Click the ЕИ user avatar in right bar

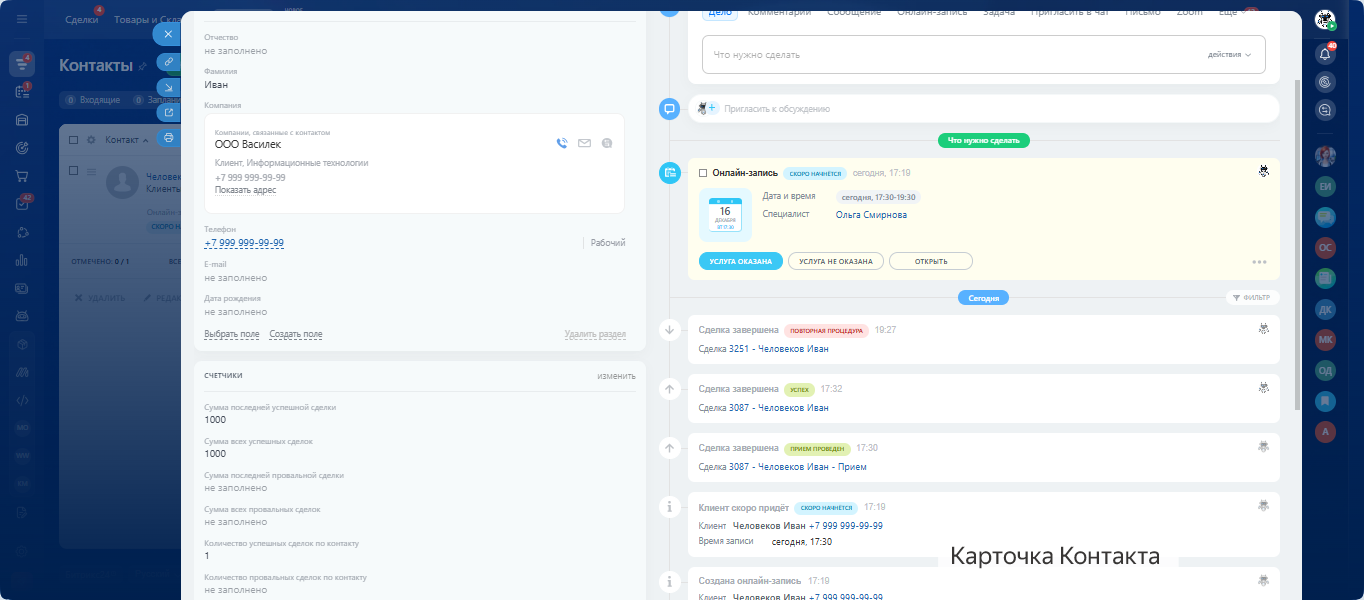tap(1326, 187)
